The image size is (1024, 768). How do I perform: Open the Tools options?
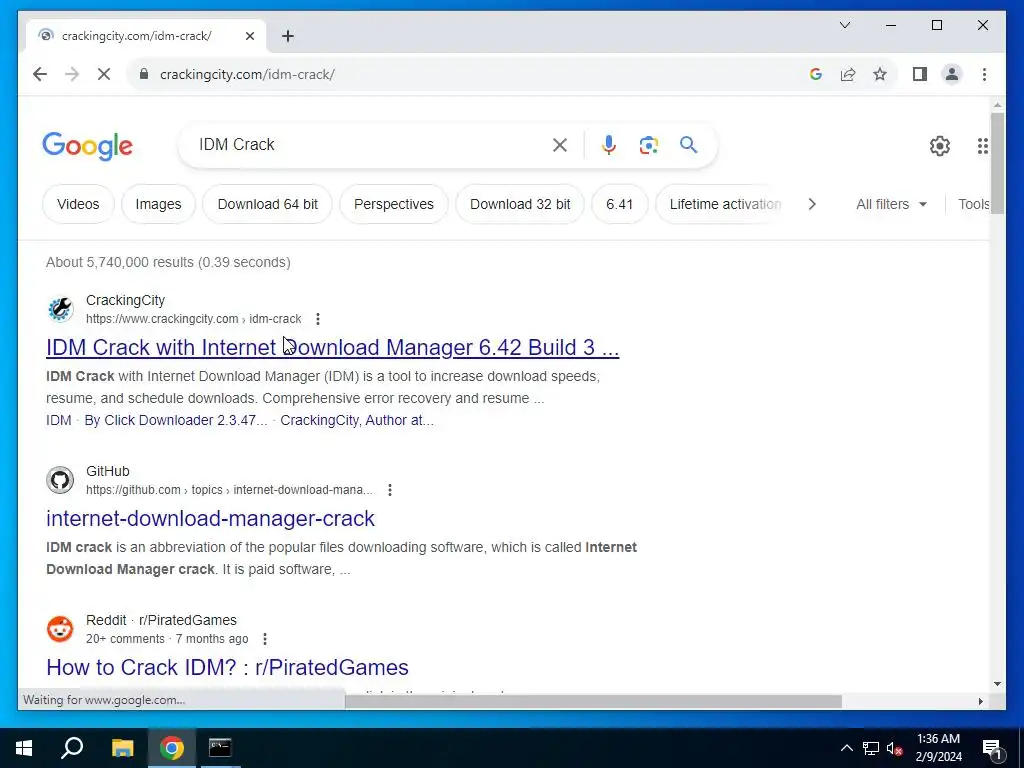[974, 204]
